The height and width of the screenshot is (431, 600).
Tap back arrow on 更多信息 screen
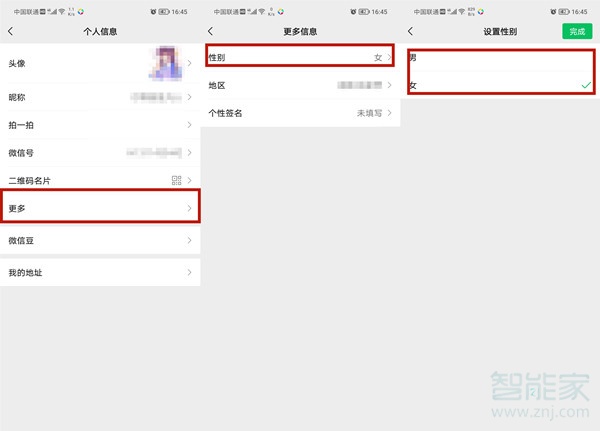point(210,32)
